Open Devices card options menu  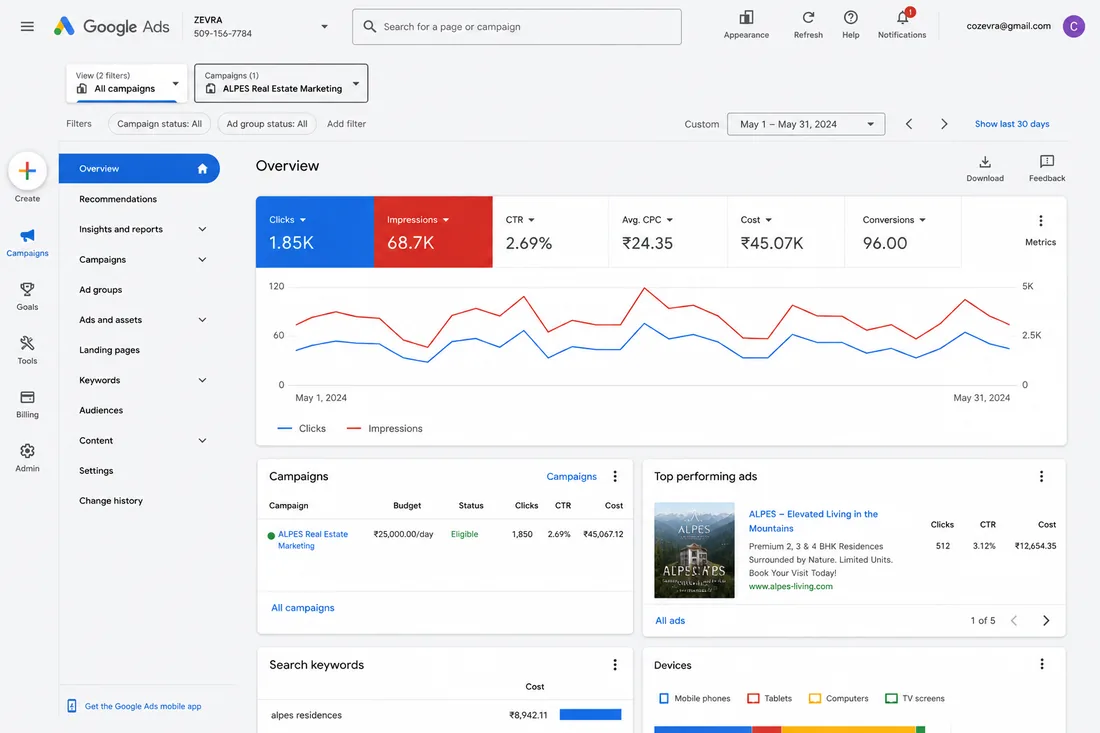point(1041,664)
